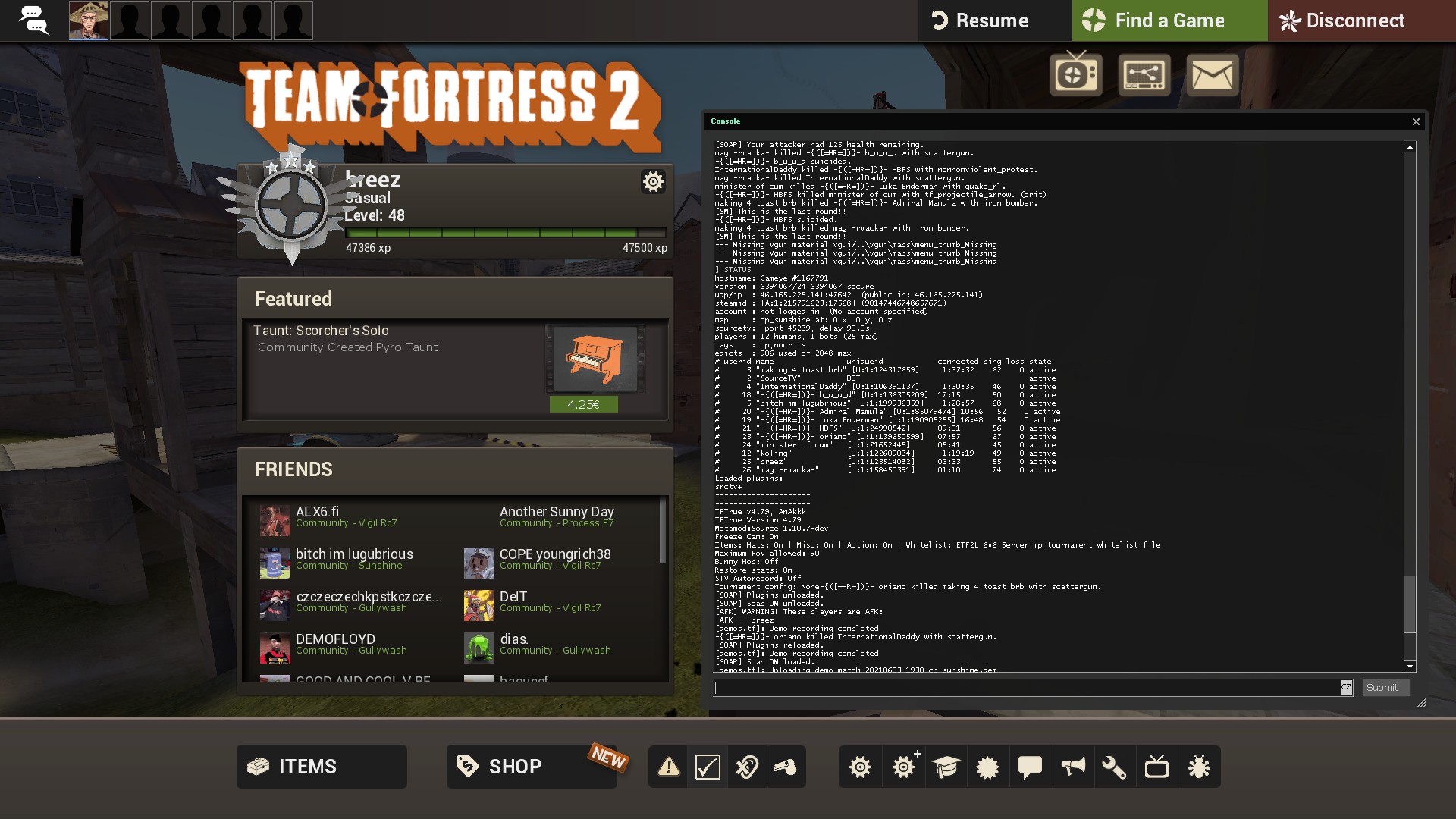The height and width of the screenshot is (819, 1456).
Task: Open replays TV icon in bottom toolbar
Action: pos(1156,767)
